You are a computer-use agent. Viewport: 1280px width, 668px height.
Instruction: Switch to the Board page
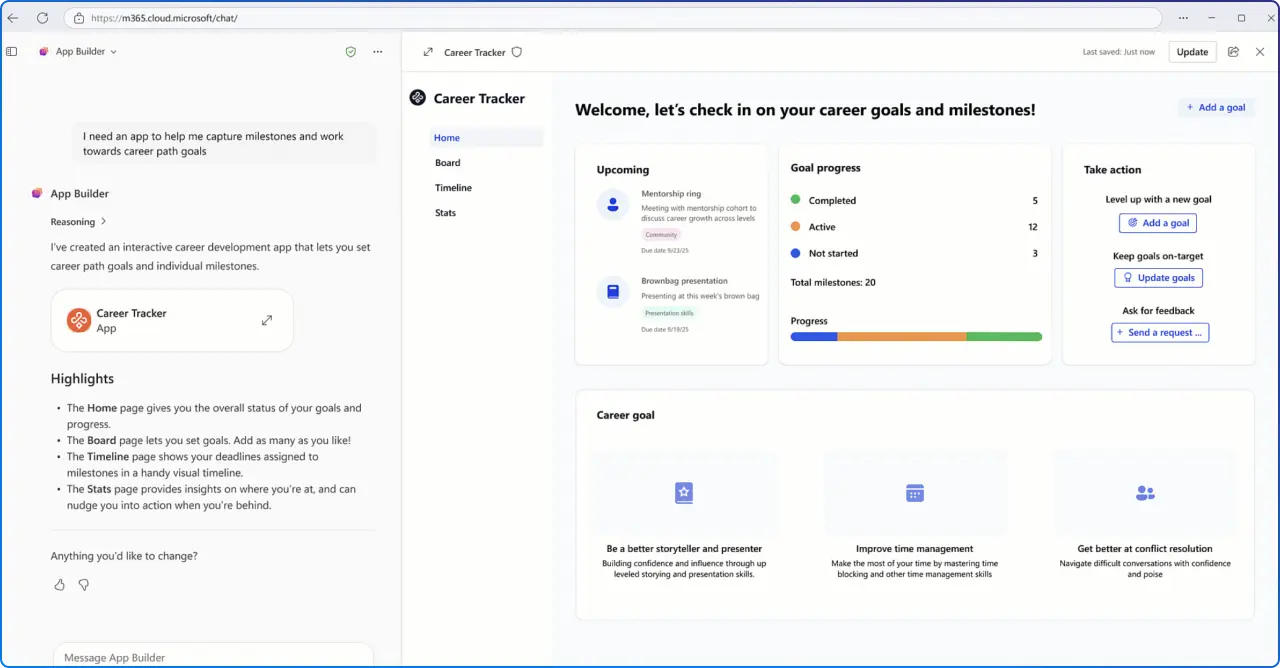tap(447, 162)
